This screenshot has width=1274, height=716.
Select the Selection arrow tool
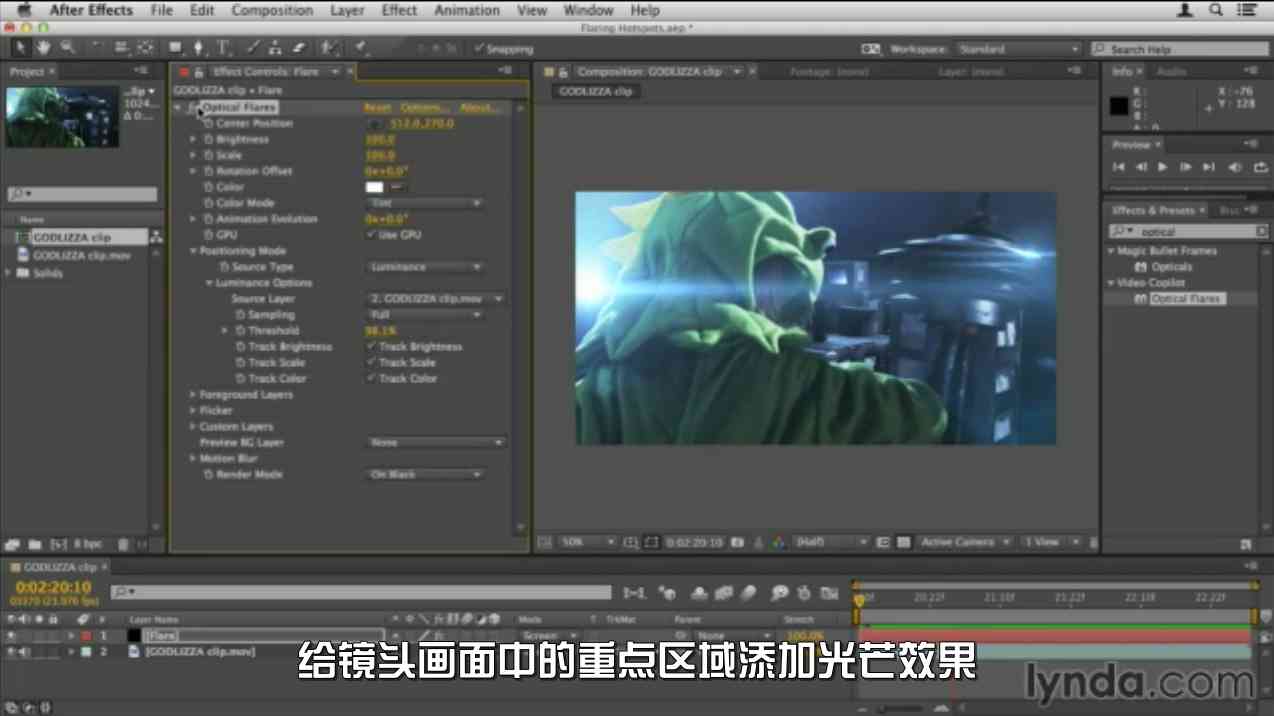tap(21, 48)
